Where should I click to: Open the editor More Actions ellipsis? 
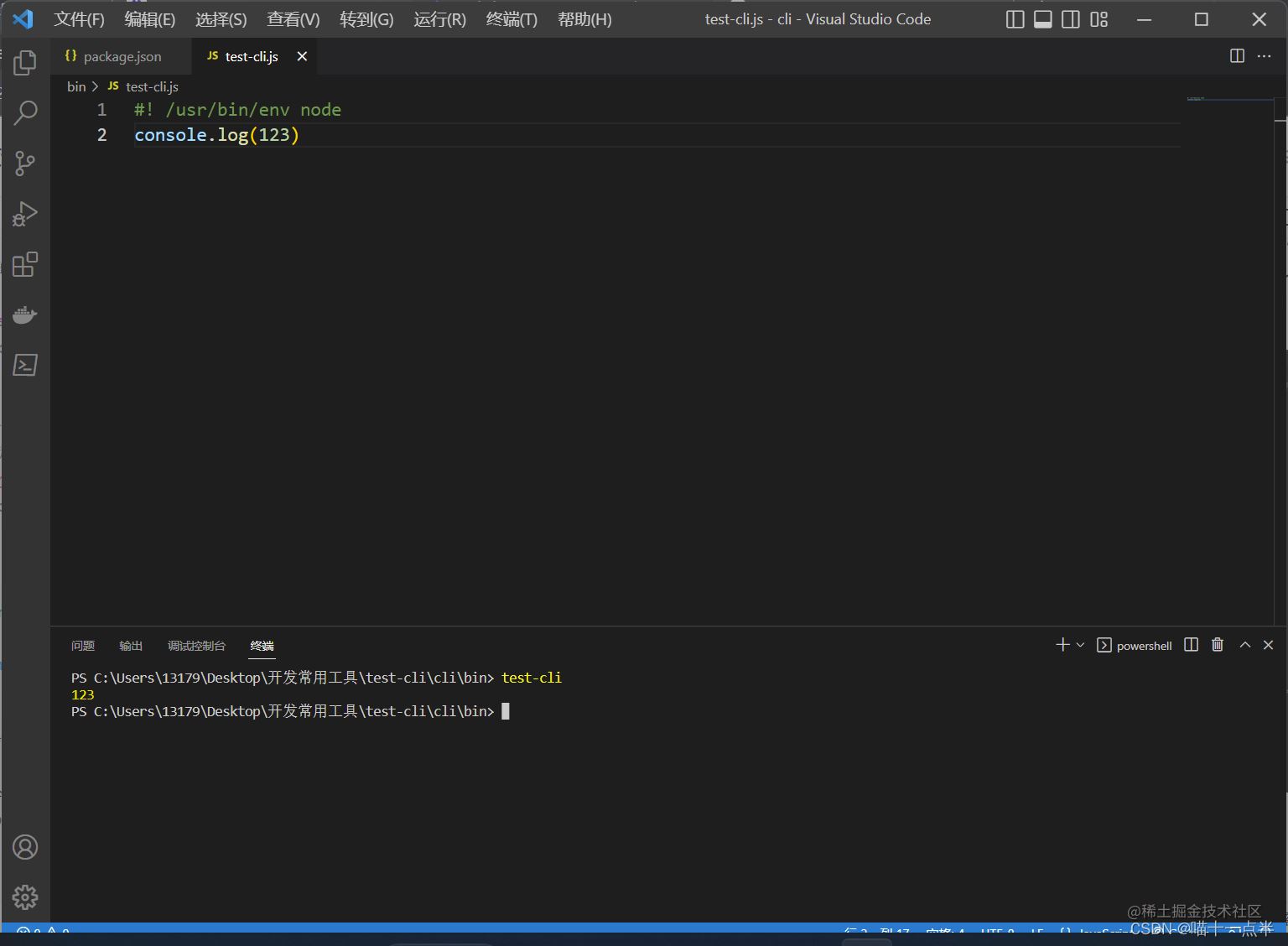tap(1265, 55)
